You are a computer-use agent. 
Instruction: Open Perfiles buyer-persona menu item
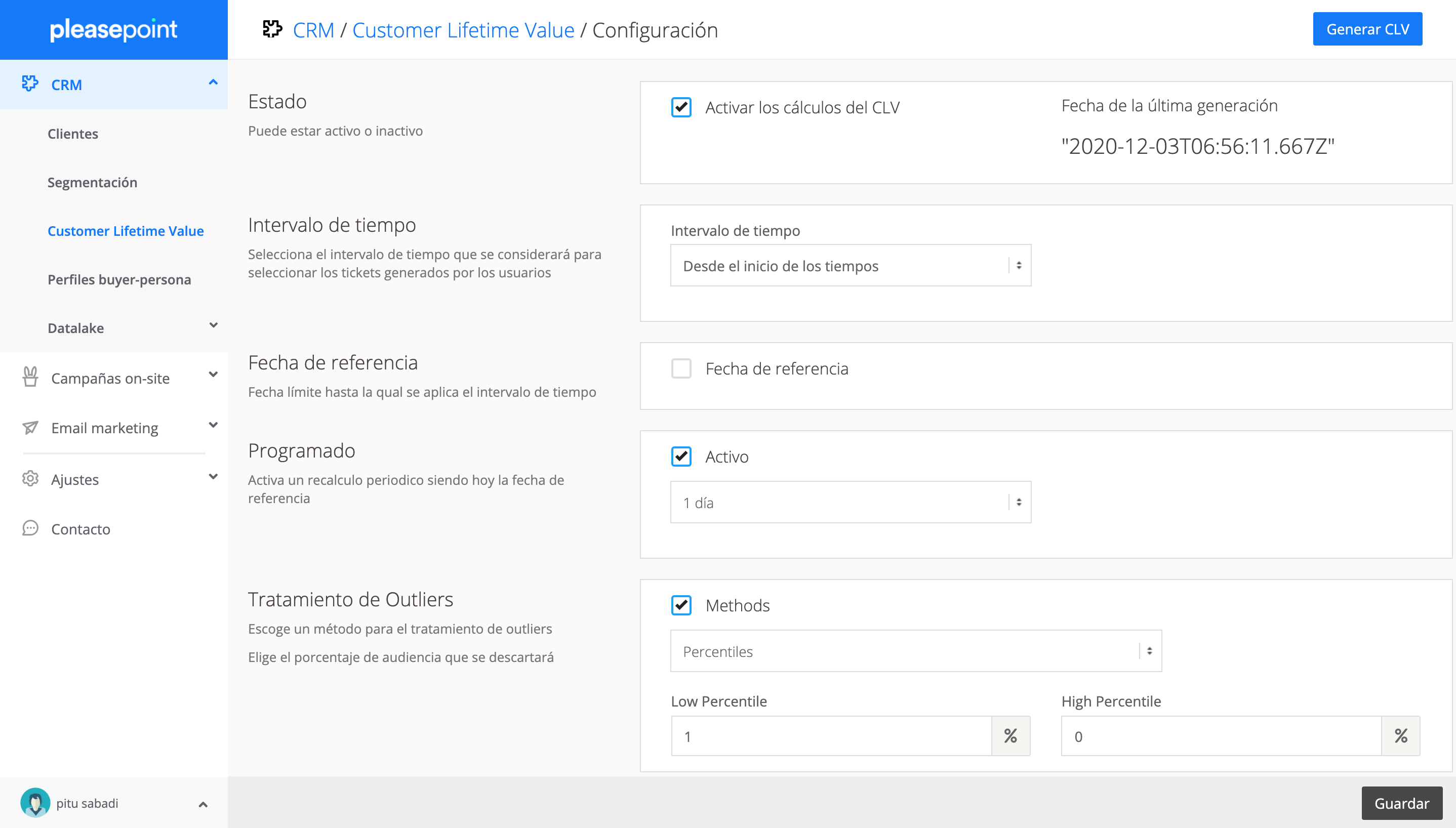point(119,279)
